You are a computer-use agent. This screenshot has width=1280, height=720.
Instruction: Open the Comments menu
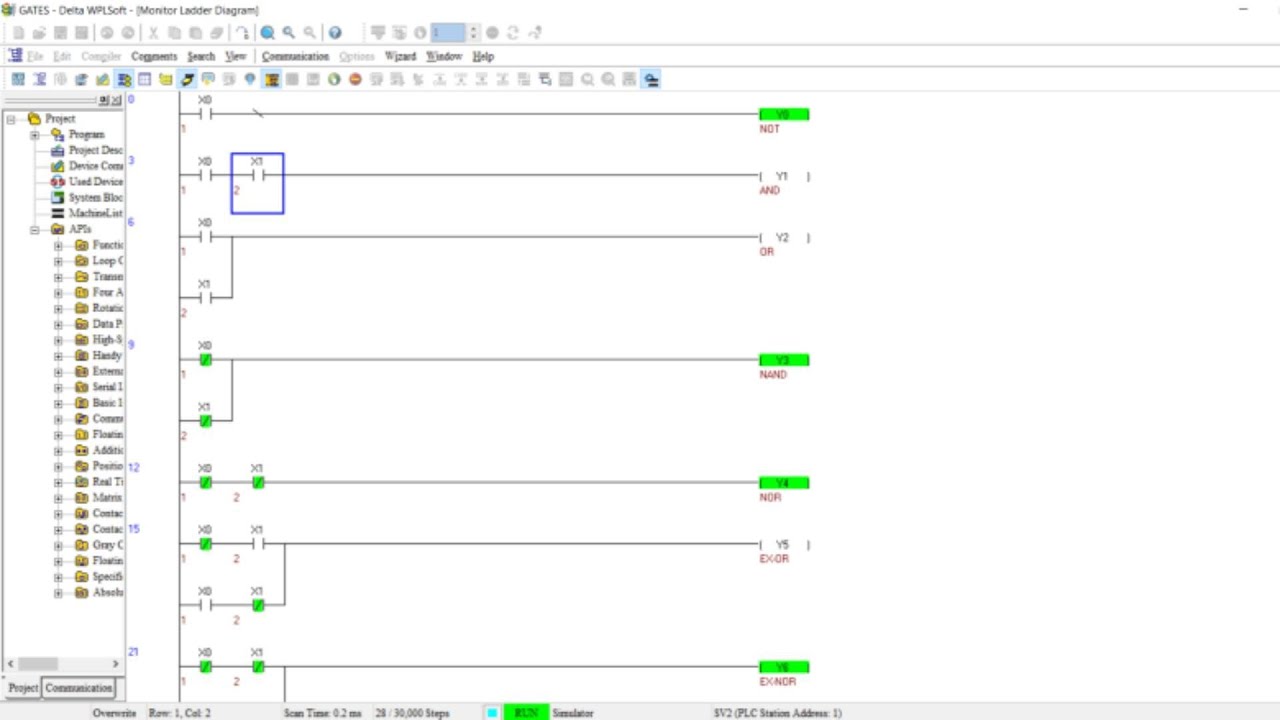pos(154,56)
